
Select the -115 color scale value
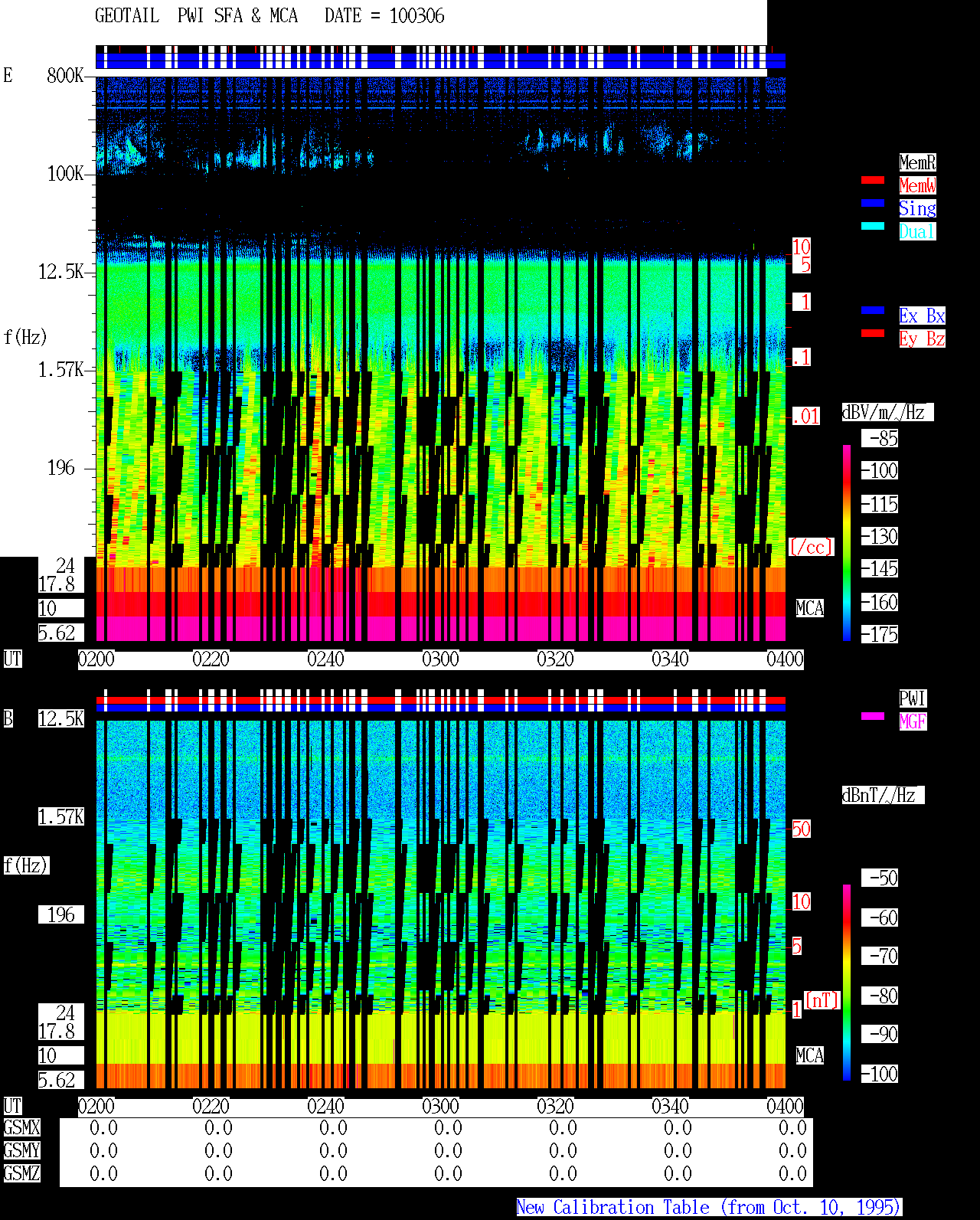pyautogui.click(x=880, y=505)
